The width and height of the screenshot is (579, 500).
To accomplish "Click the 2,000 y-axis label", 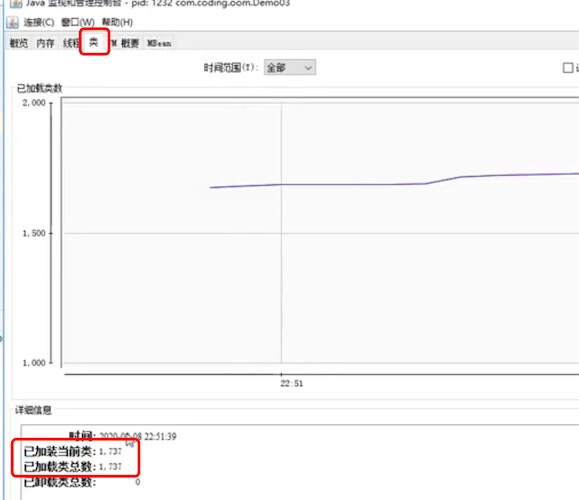I will pyautogui.click(x=34, y=103).
